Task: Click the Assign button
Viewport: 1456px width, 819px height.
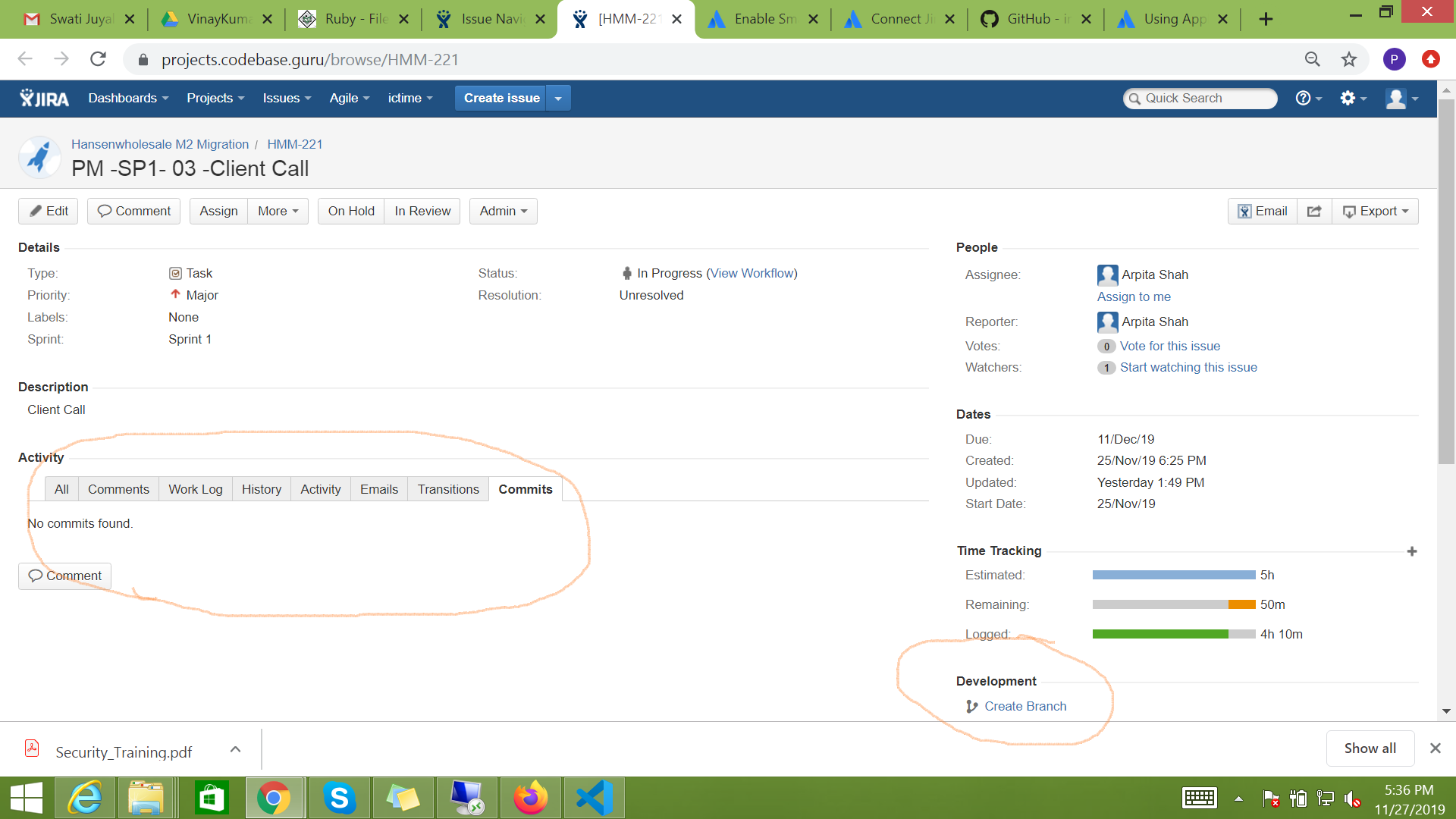Action: pyautogui.click(x=218, y=211)
